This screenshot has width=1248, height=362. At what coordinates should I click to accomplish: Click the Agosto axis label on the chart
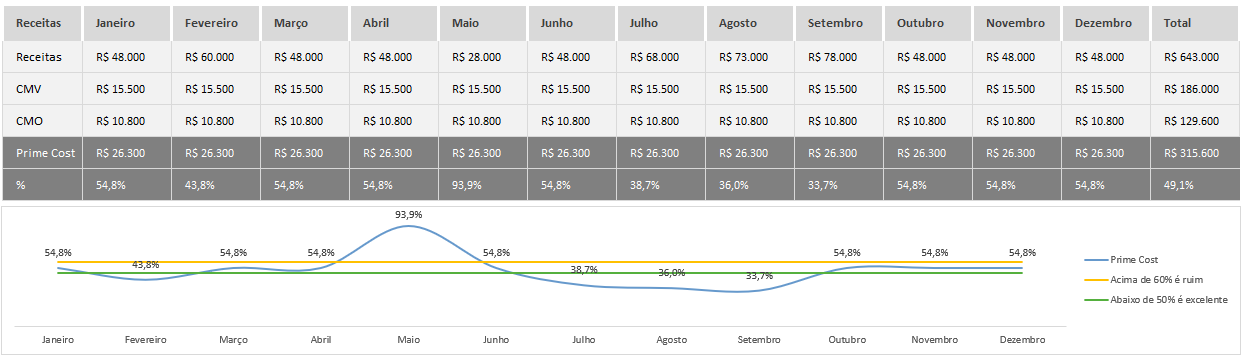click(671, 340)
